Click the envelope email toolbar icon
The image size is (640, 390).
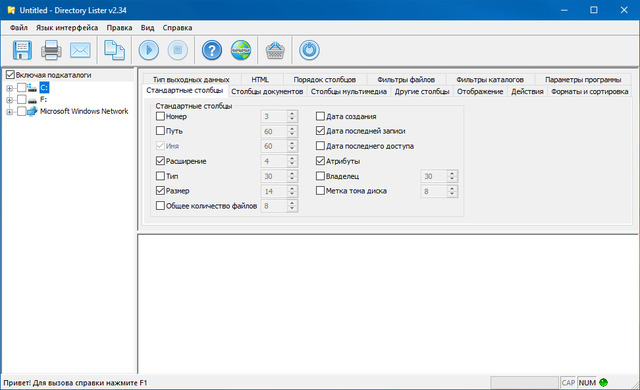(80, 50)
